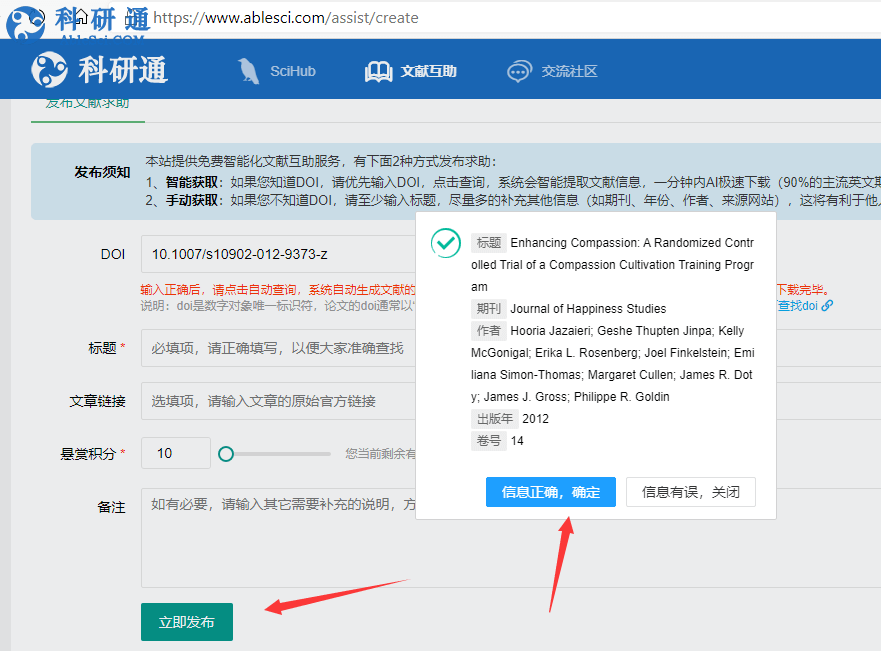Click the SciHub raven icon

point(248,71)
